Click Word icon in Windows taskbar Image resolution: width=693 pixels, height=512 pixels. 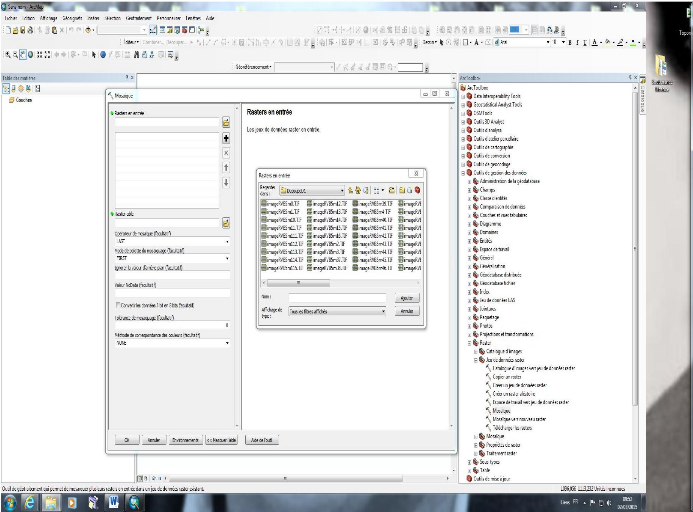tap(114, 502)
